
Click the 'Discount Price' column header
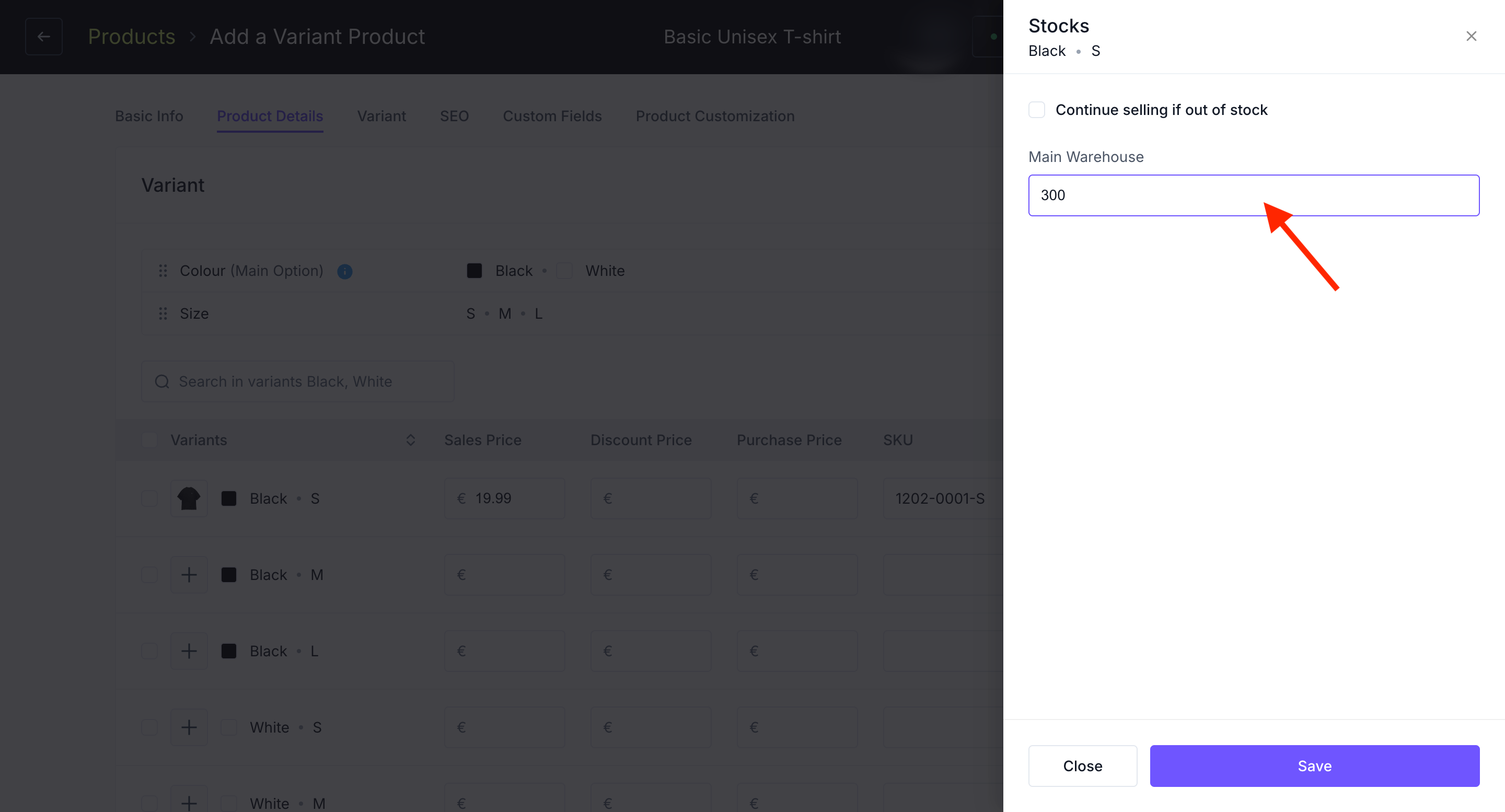click(641, 440)
